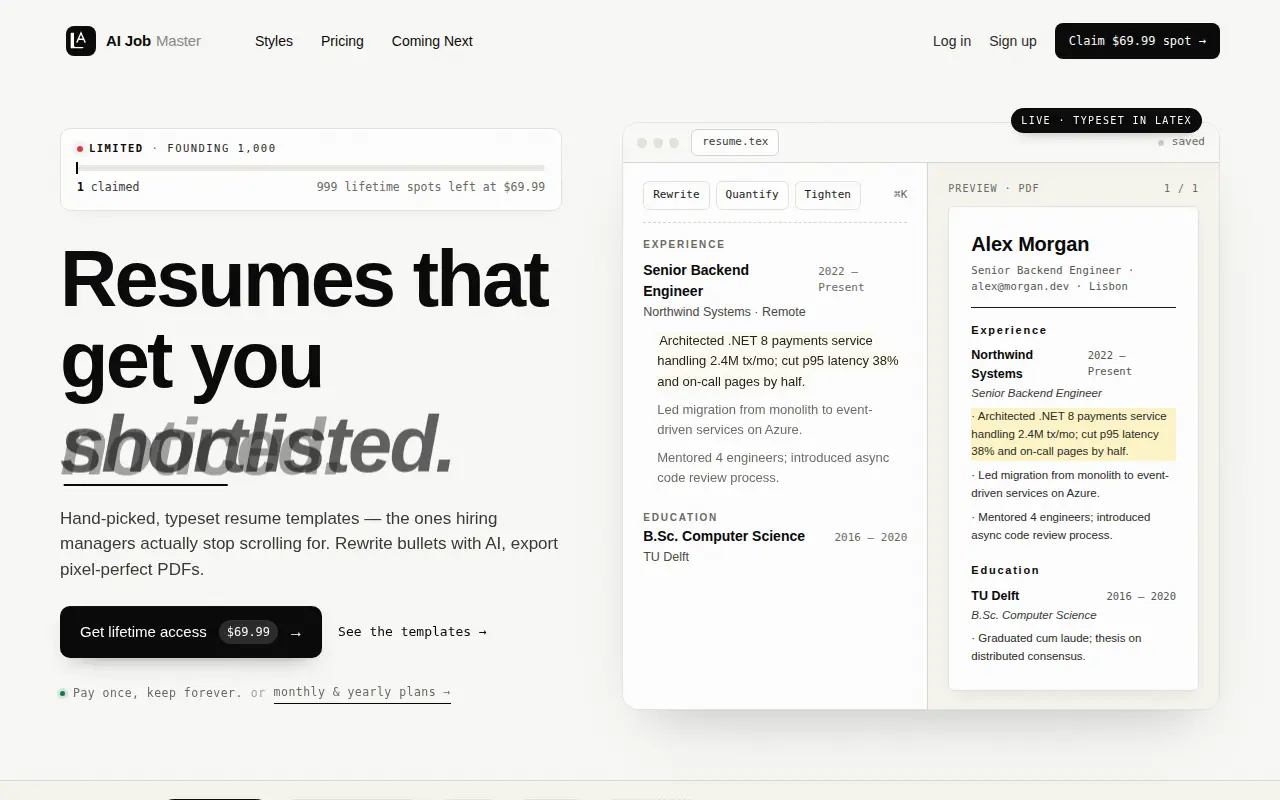Click B.Sc. Computer Science in editor
This screenshot has width=1280, height=800.
point(724,536)
